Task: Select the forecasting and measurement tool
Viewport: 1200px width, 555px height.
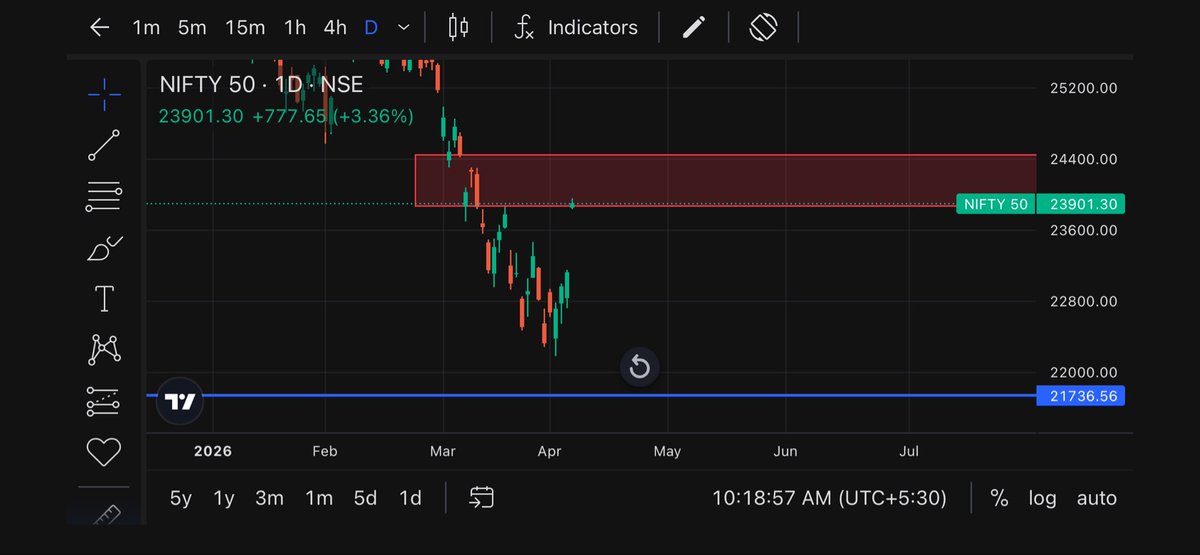Action: [x=104, y=401]
